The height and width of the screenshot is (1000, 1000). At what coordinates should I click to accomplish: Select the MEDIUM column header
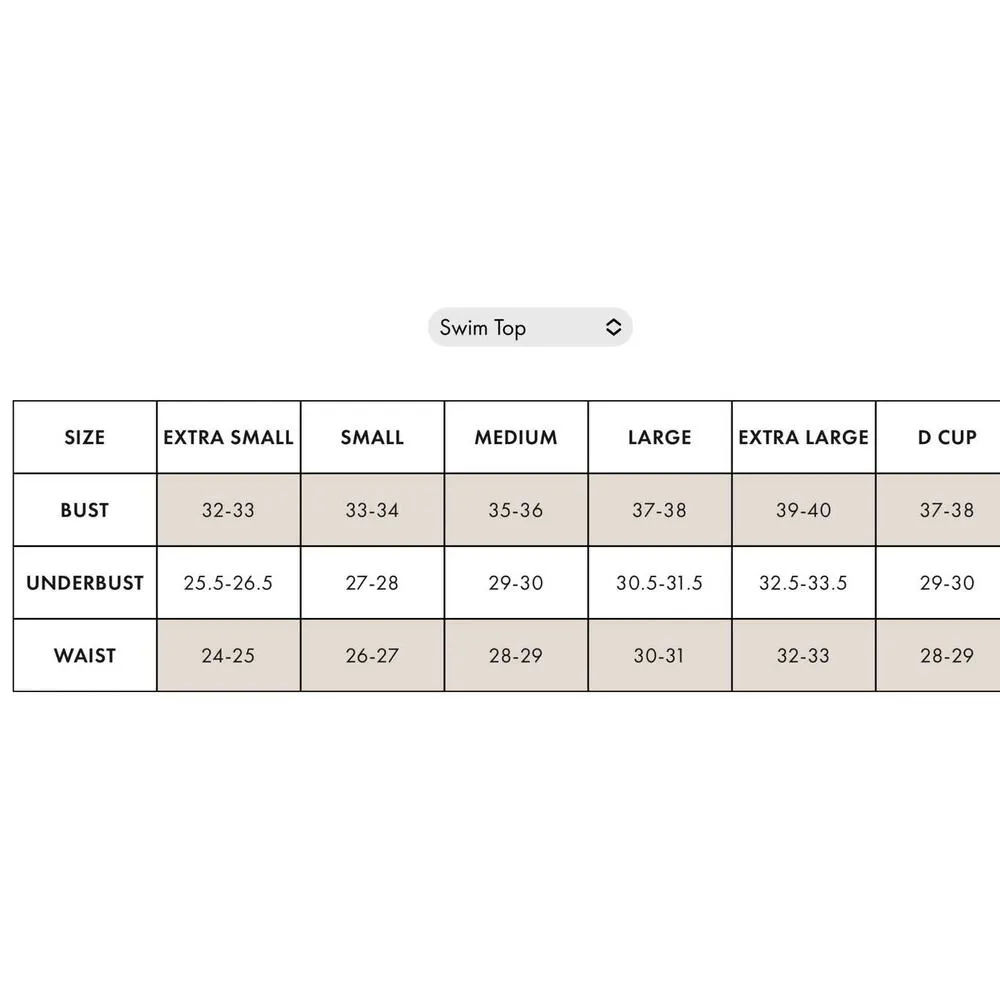(516, 437)
